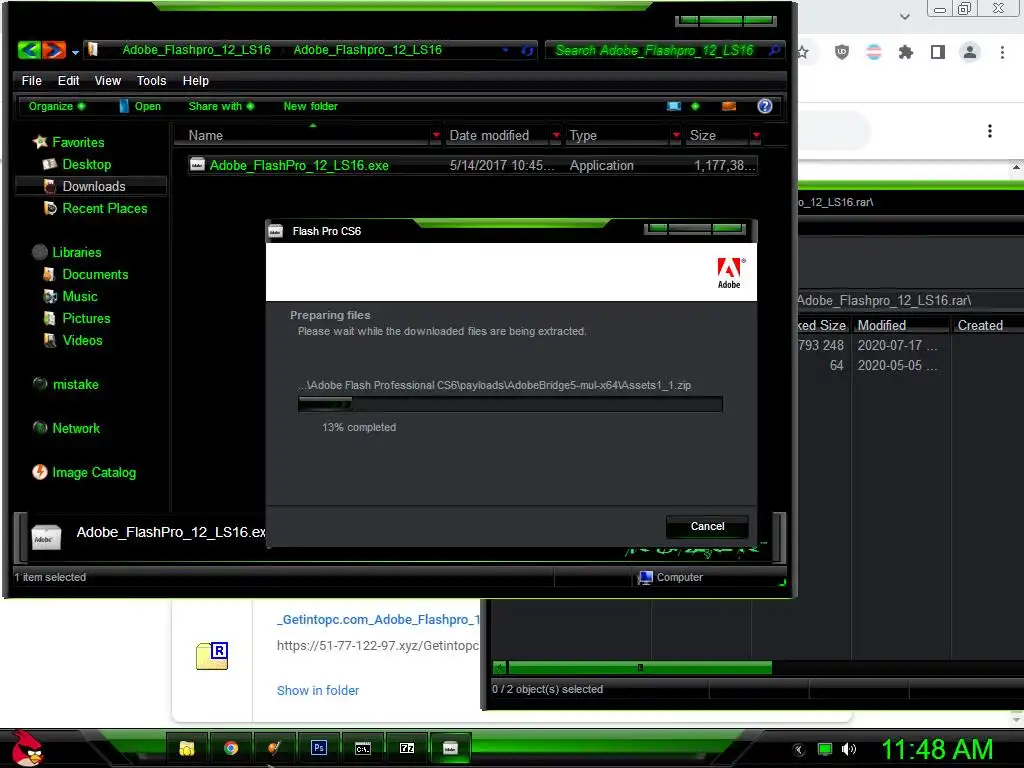Open the Size column filter dropdown
This screenshot has height=768, width=1024.
(756, 135)
